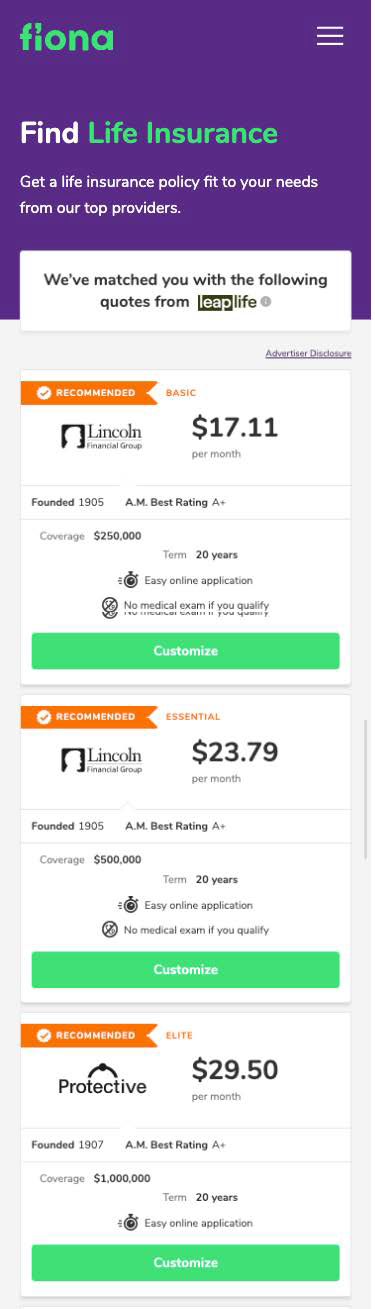This screenshot has width=375, height=1309.
Task: Click the $1,000,000 coverage amount
Action: [x=122, y=1179]
